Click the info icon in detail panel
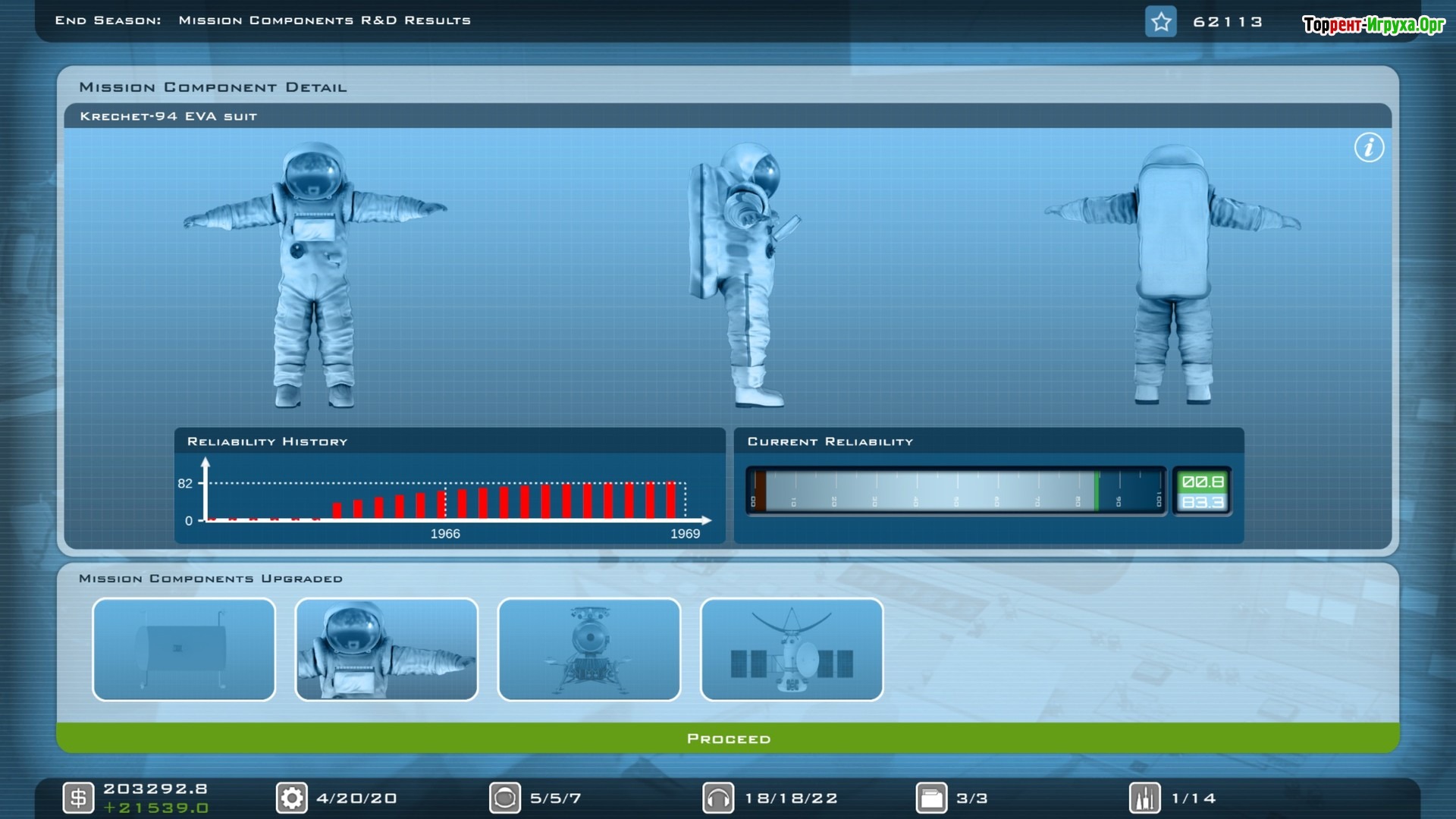Image resolution: width=1456 pixels, height=819 pixels. pyautogui.click(x=1369, y=147)
